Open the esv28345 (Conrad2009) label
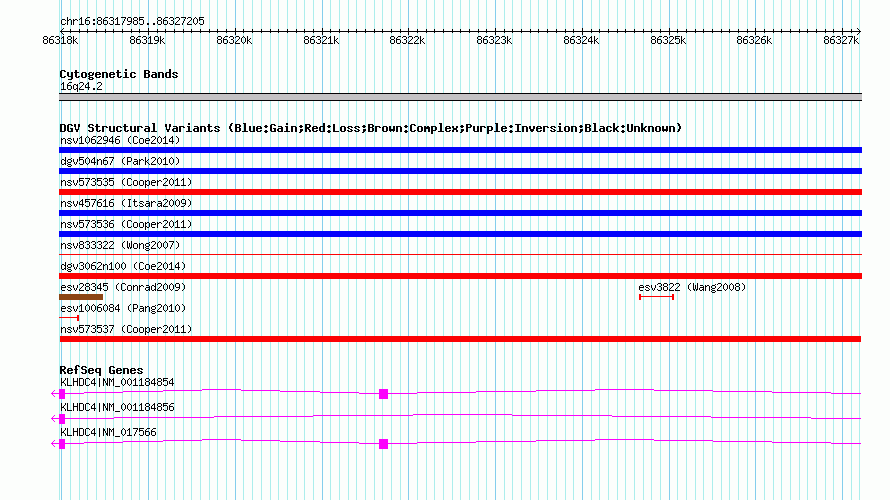The width and height of the screenshot is (890, 500). (x=123, y=287)
